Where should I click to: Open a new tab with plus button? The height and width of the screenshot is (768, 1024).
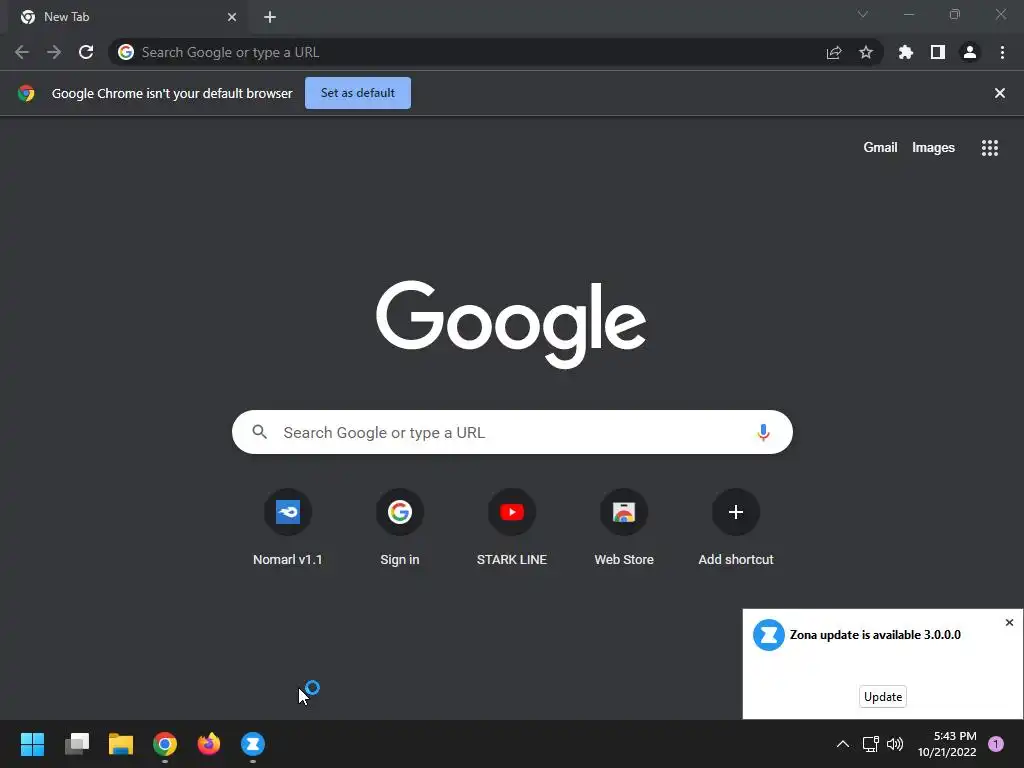(270, 17)
